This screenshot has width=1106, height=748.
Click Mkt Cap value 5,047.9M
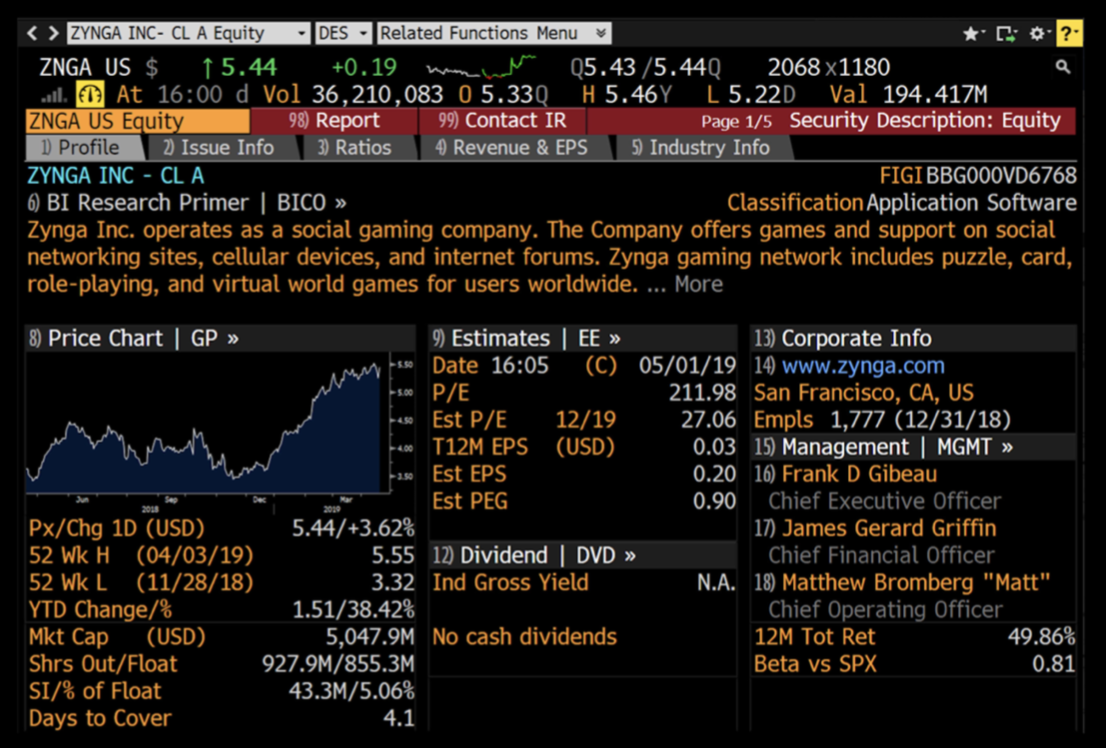(x=370, y=637)
